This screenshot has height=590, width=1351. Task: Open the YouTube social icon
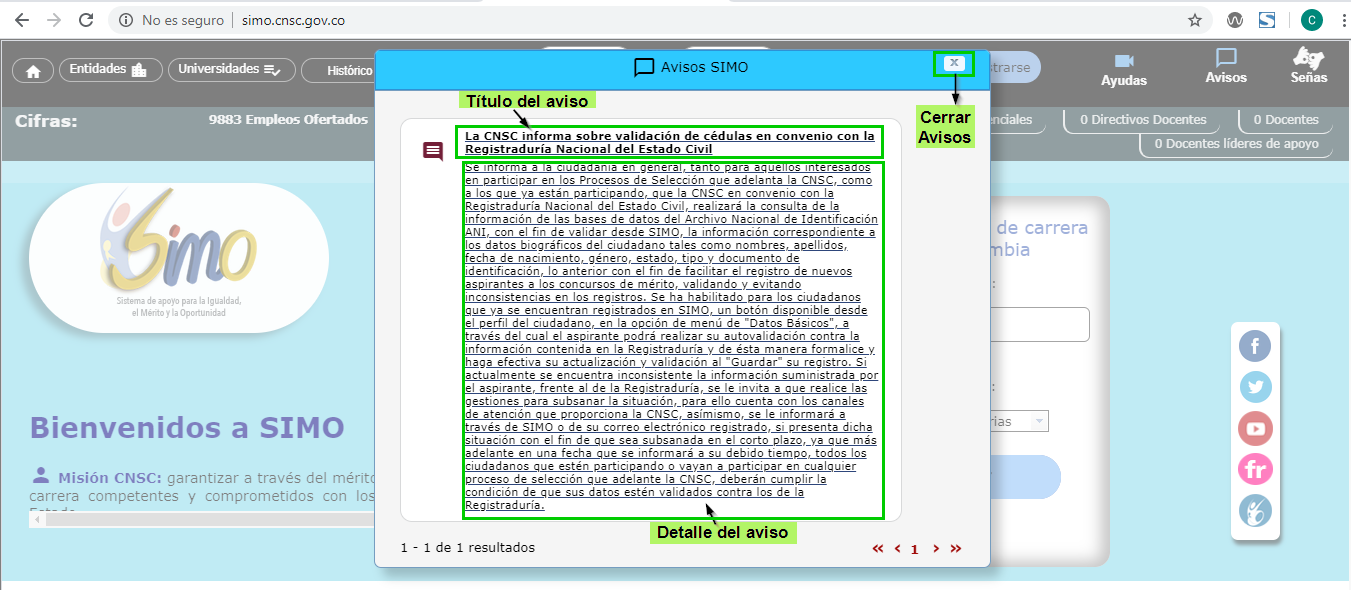(1255, 428)
